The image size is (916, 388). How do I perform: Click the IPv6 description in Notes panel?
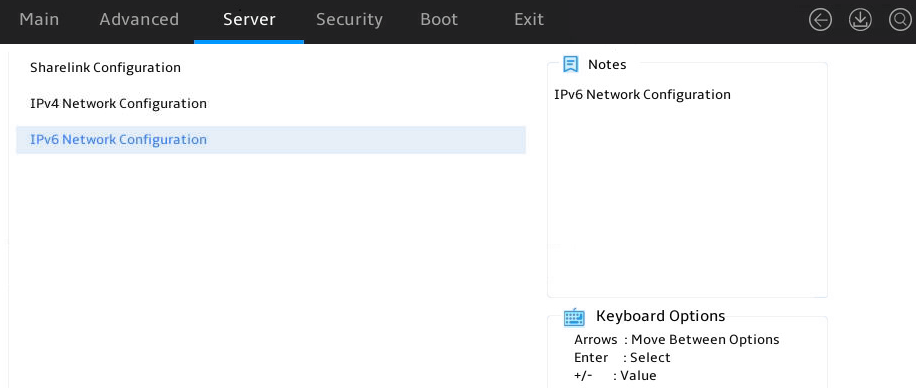pos(642,95)
